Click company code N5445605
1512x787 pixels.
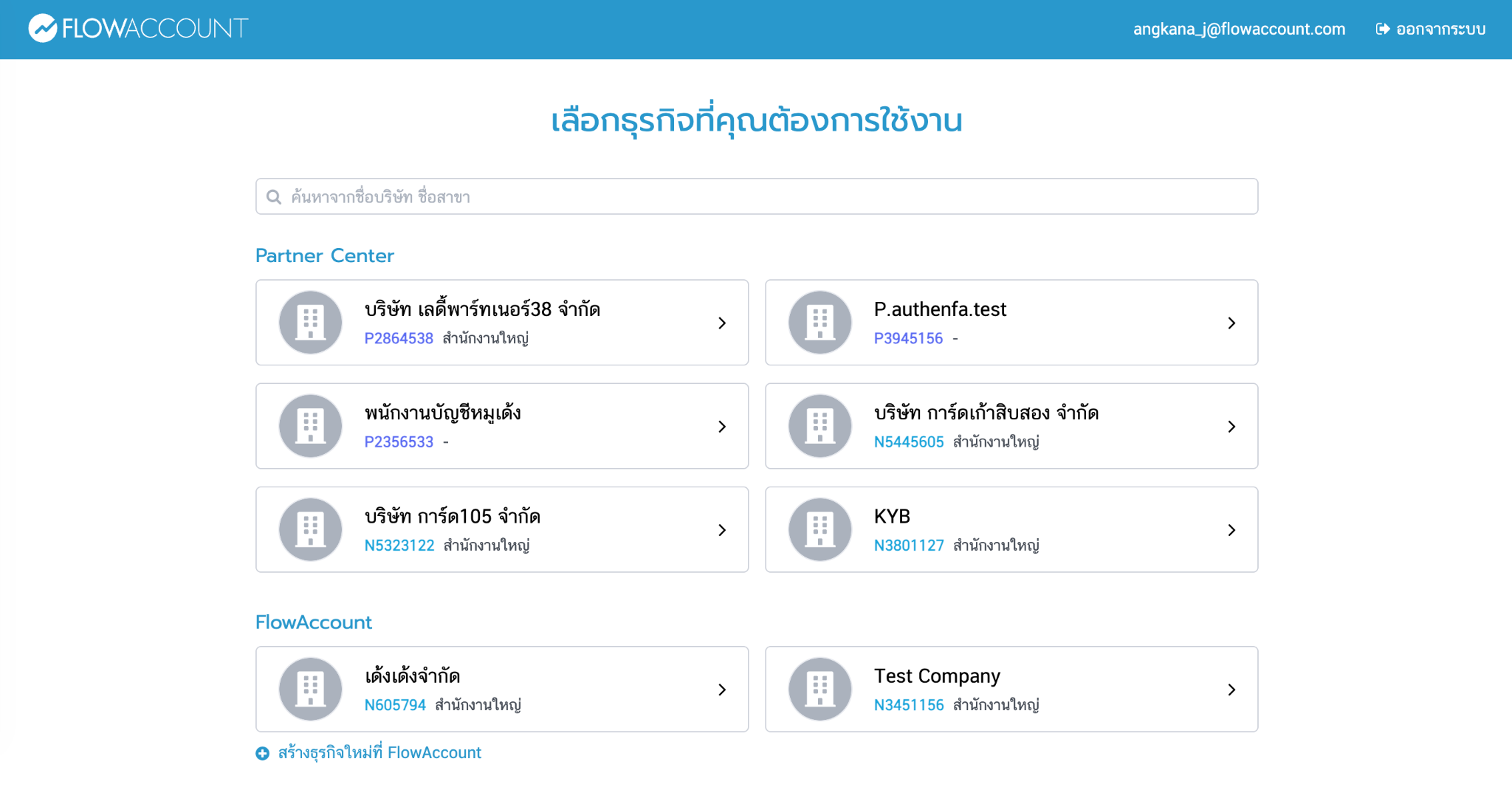click(909, 441)
